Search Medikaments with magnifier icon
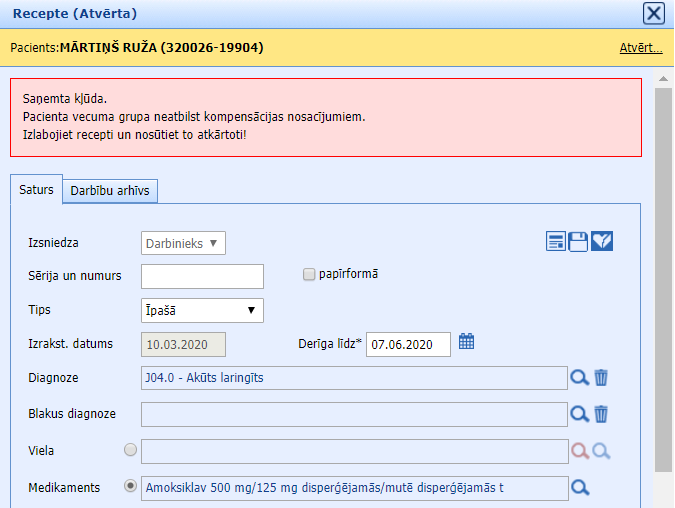The image size is (675, 508). (x=580, y=488)
